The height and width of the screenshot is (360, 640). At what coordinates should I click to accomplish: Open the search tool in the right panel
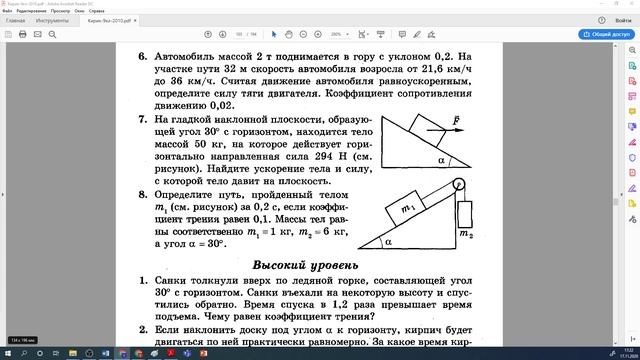[632, 50]
